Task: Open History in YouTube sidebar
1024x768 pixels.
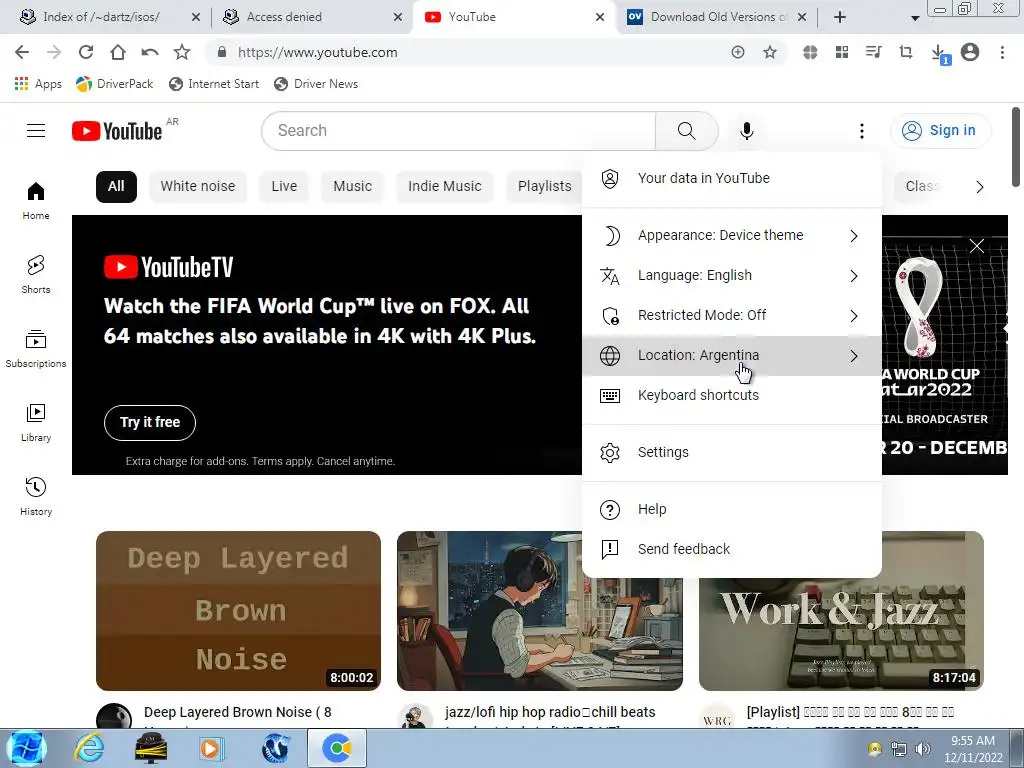Action: tap(36, 496)
